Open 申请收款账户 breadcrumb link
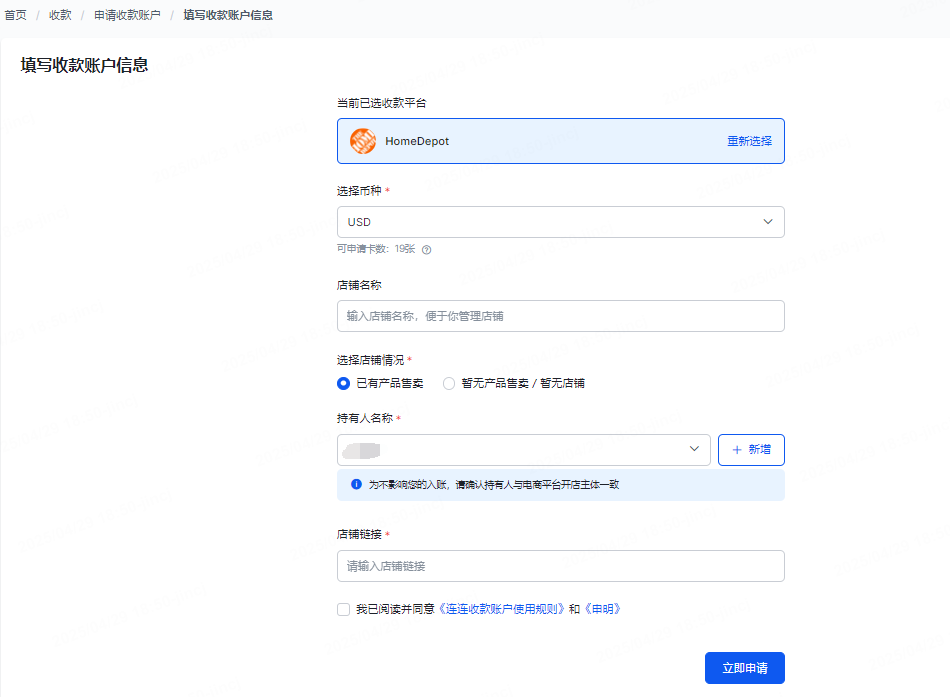The image size is (950, 697). (127, 15)
